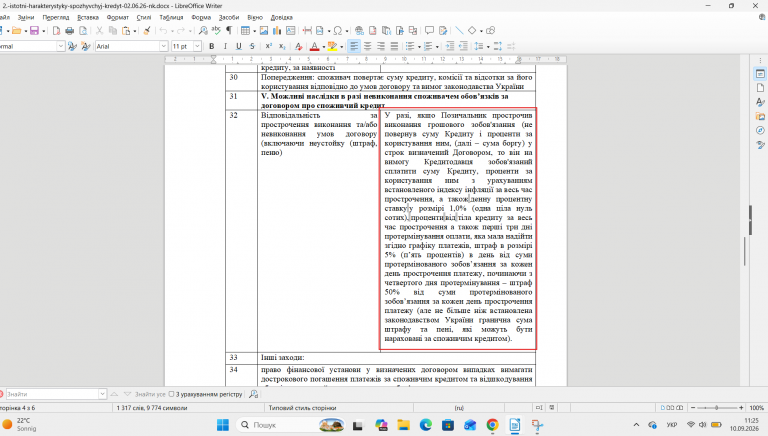Open paragraph style dropdown
768x436 pixels.
[x=61, y=46]
